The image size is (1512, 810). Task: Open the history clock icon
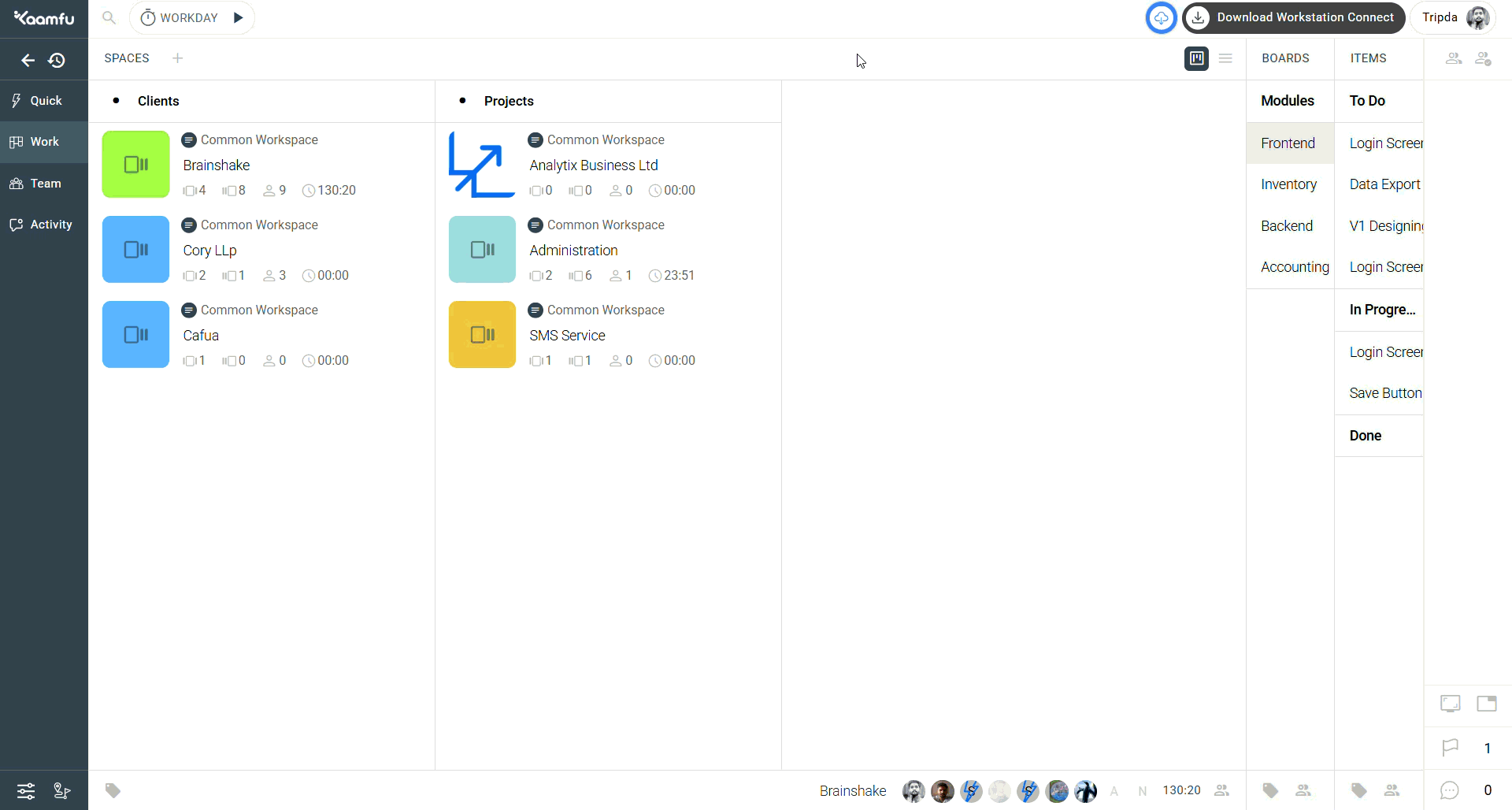pos(57,60)
